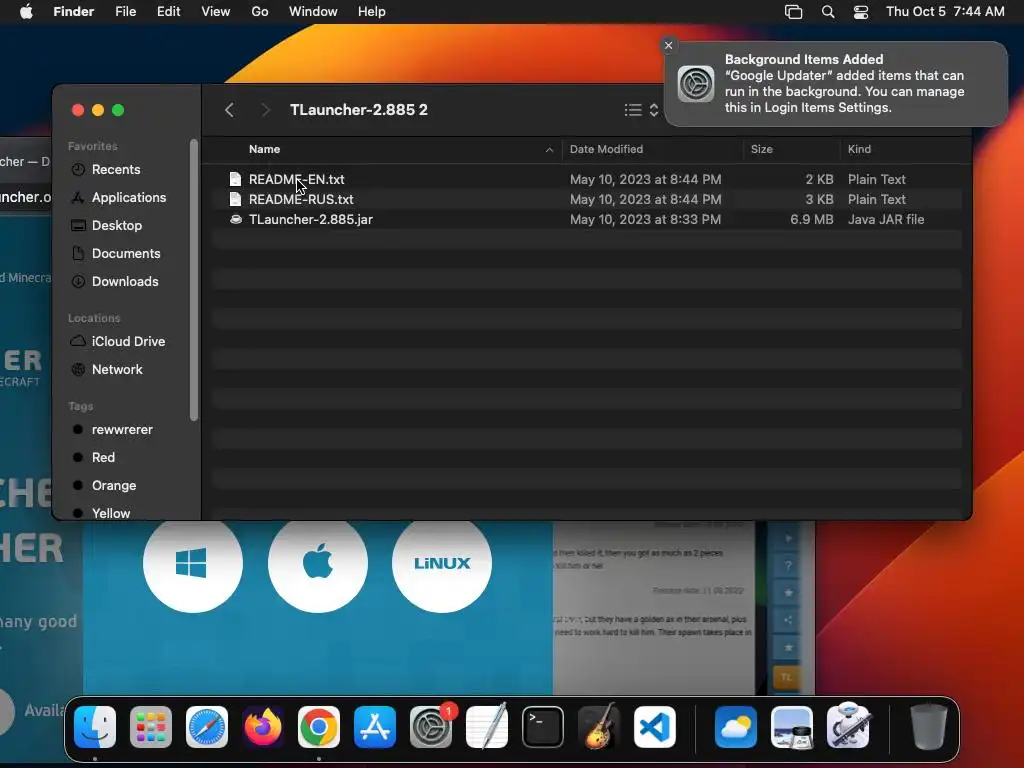Go forward in Finder window

point(265,110)
